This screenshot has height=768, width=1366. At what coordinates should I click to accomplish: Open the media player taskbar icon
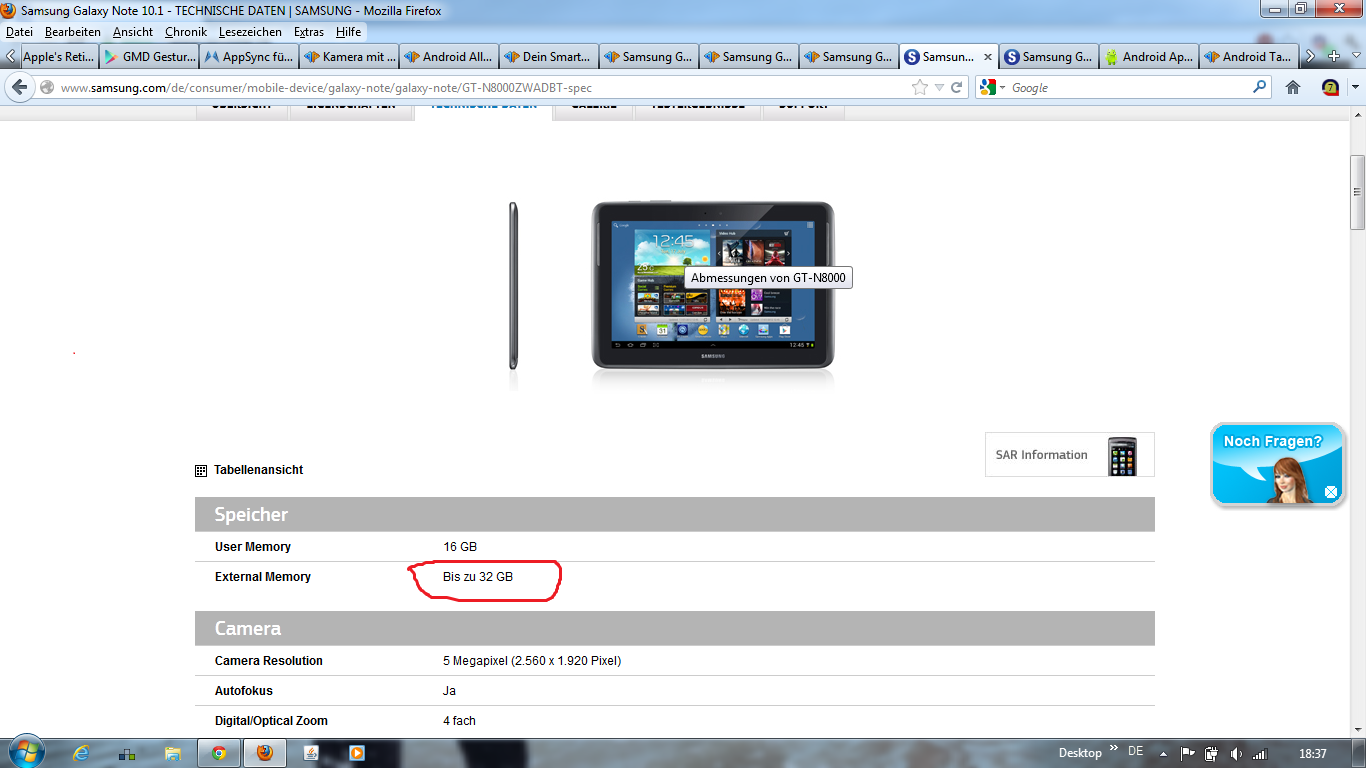click(x=357, y=753)
